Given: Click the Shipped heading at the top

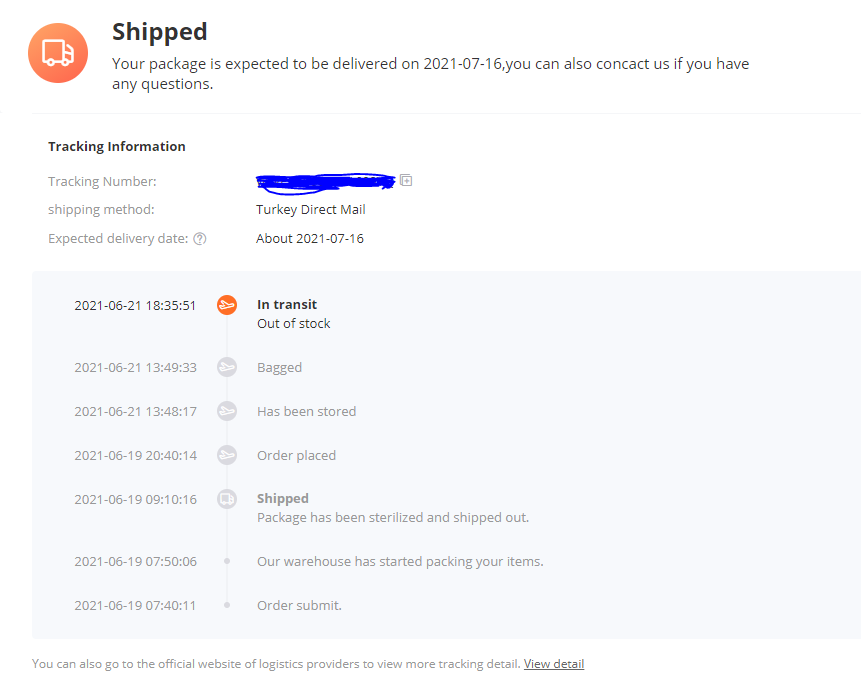Looking at the screenshot, I should point(160,32).
